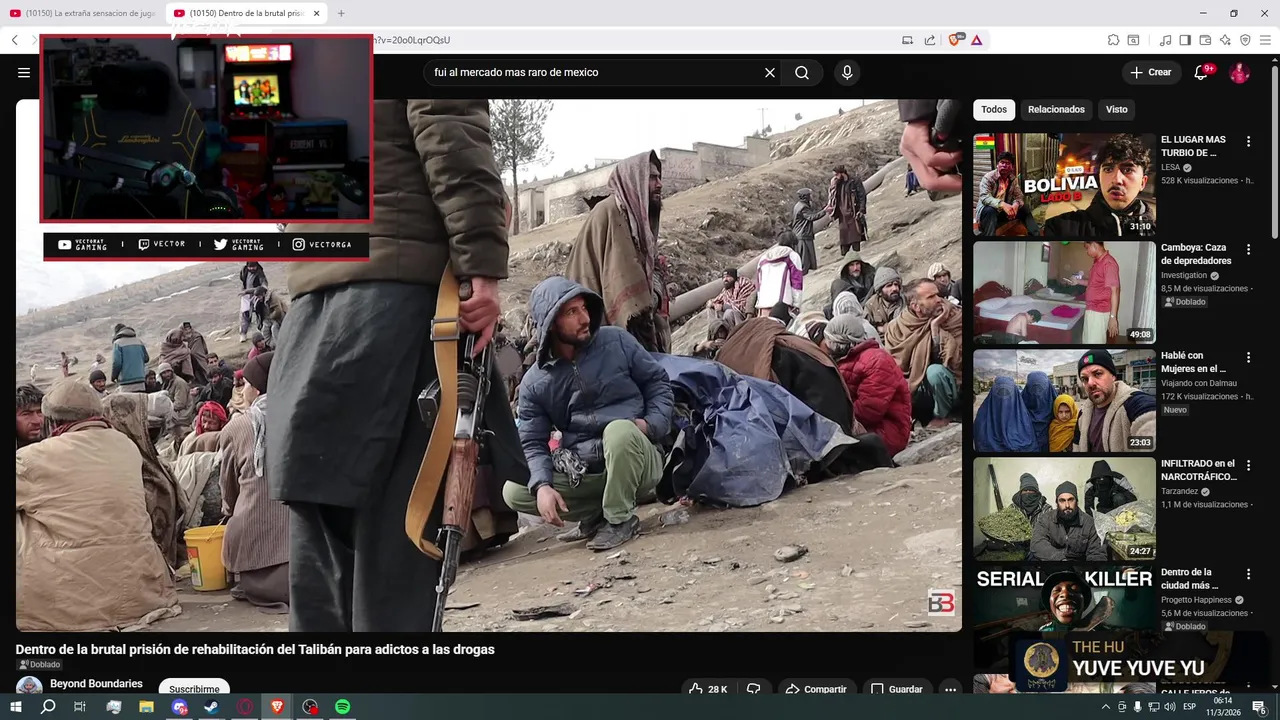
Task: Open the Leo AI sparkle icon
Action: (1225, 40)
